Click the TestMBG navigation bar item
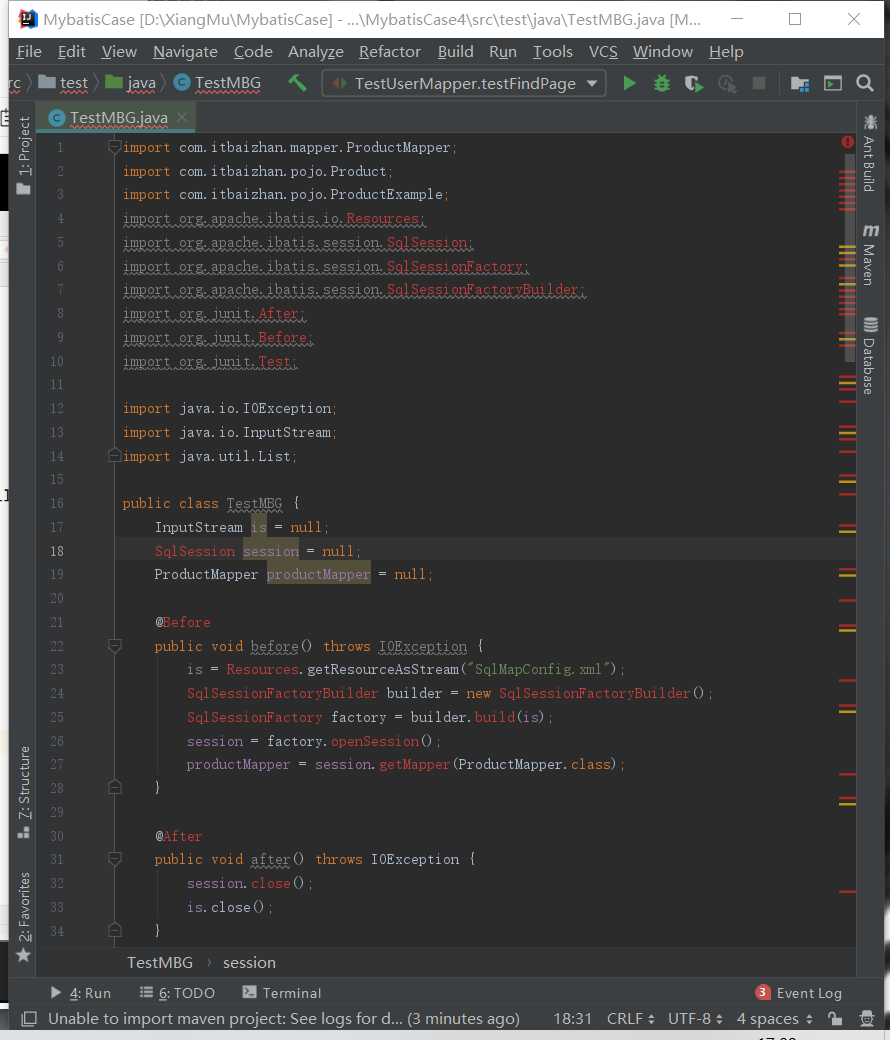 coord(217,83)
